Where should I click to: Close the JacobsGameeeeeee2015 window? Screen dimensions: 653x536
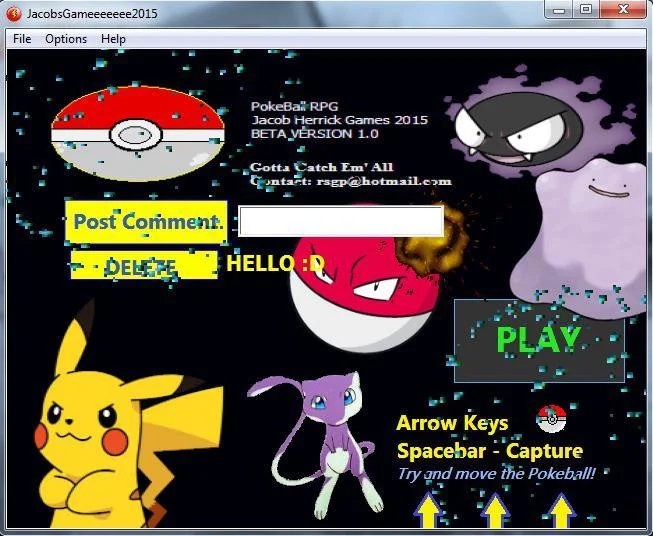pos(623,10)
